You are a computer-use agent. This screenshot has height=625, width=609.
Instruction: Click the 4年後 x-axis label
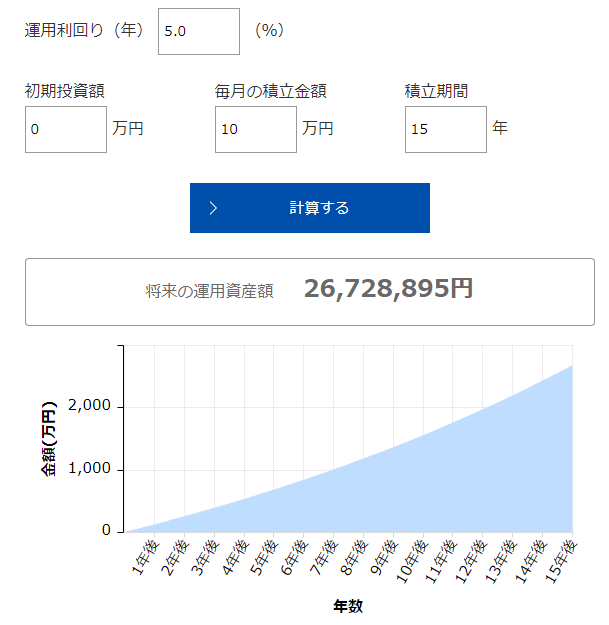point(235,558)
